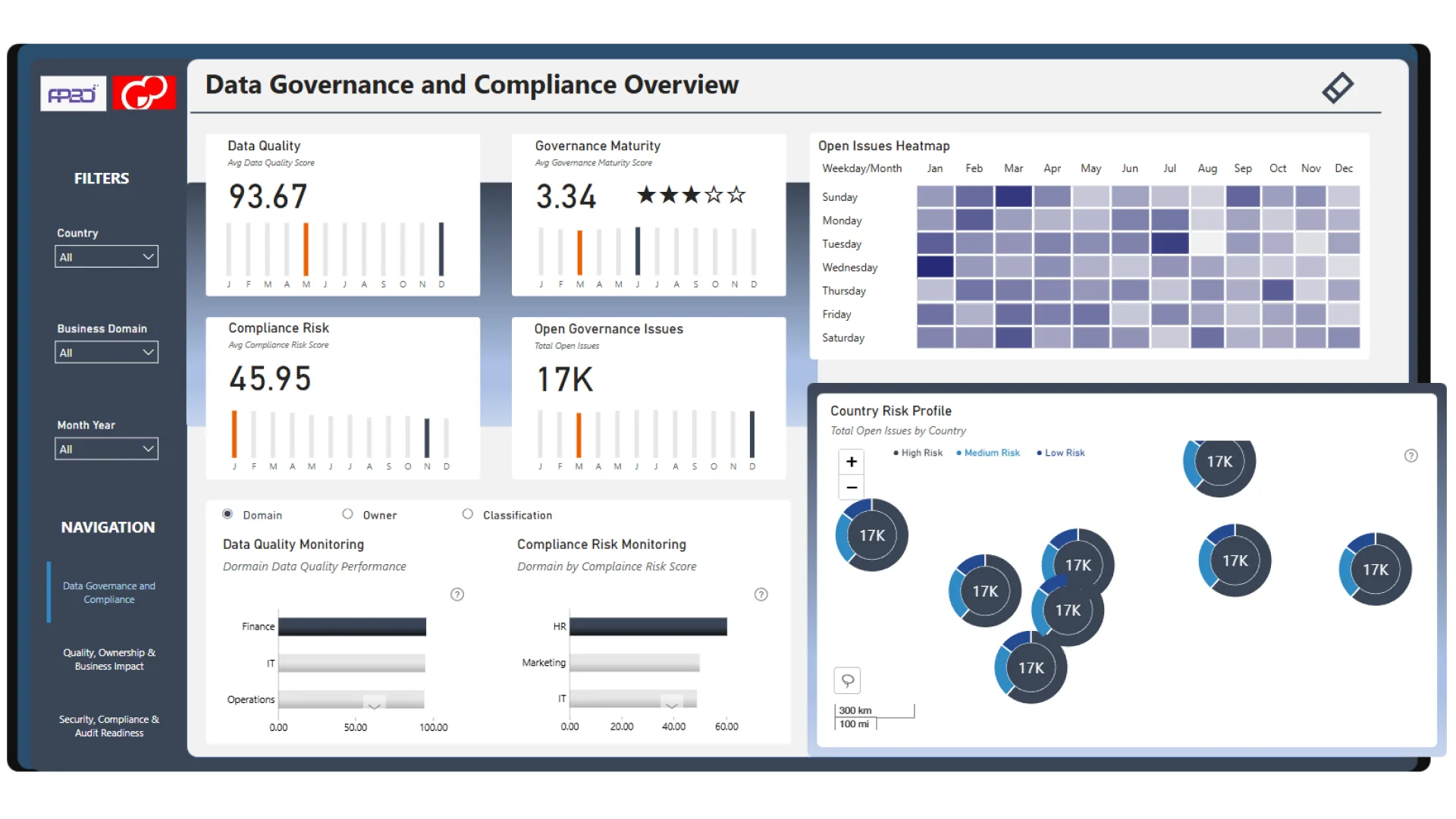This screenshot has width=1456, height=819.
Task: Click the Low Risk legend entry
Action: (1064, 453)
